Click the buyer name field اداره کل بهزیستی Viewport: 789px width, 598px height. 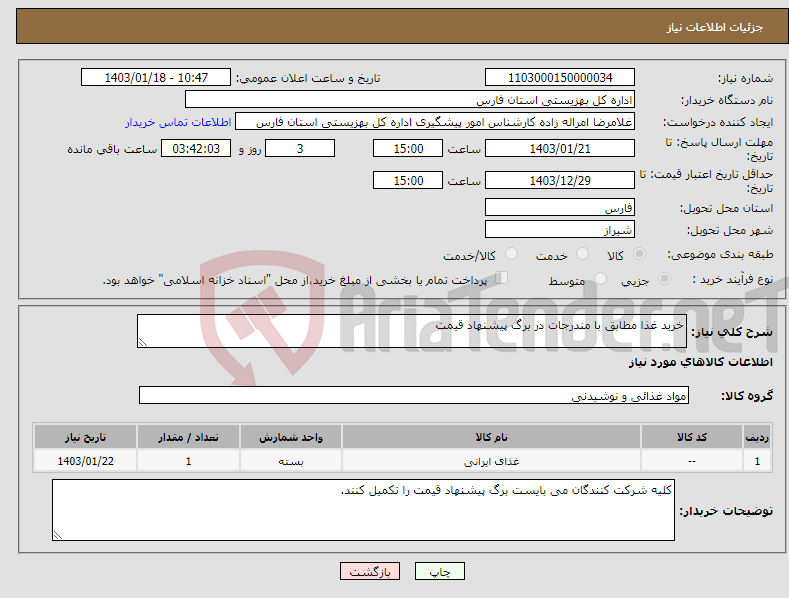pos(410,100)
